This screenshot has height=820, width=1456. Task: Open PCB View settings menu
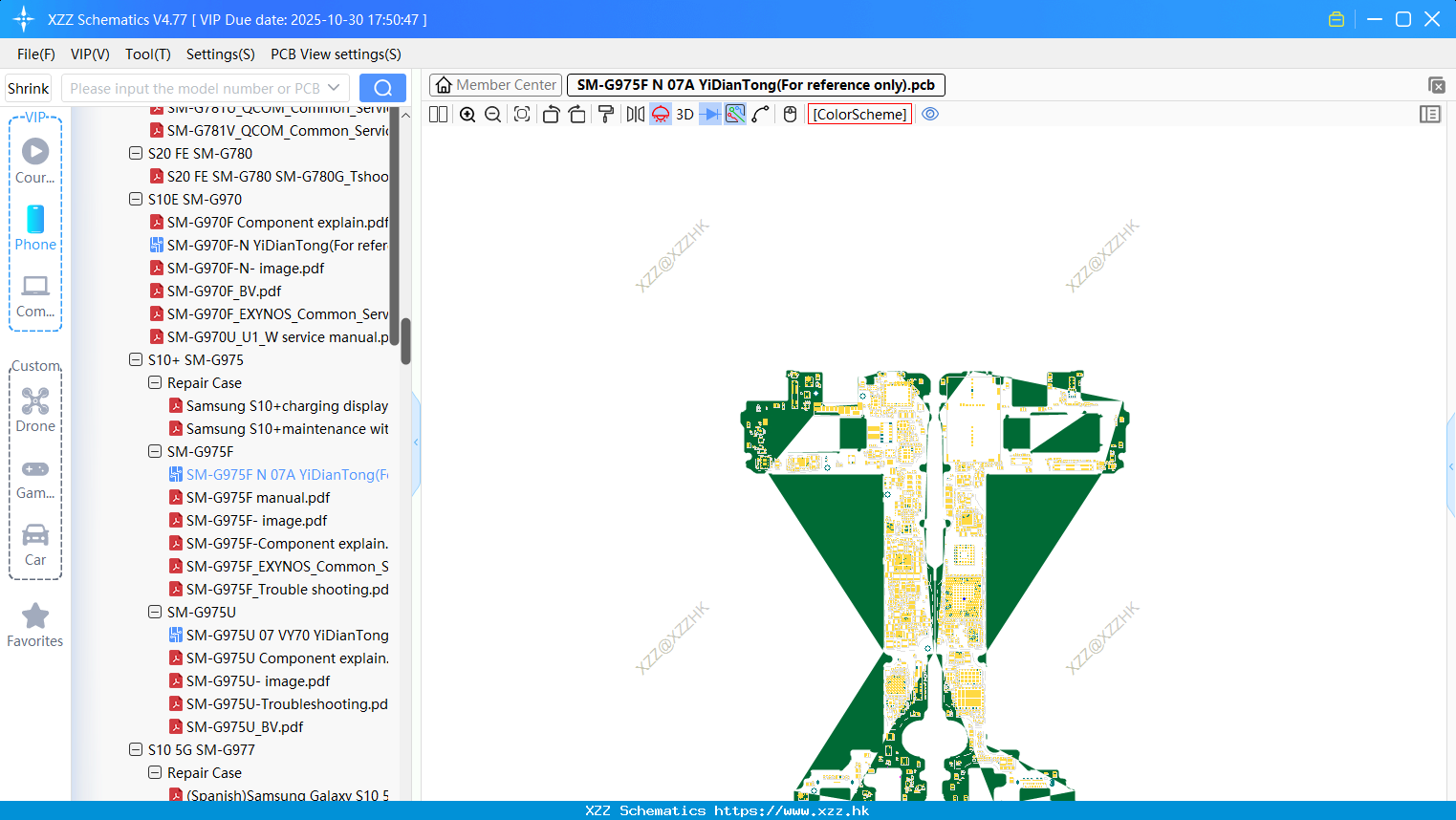tap(336, 54)
